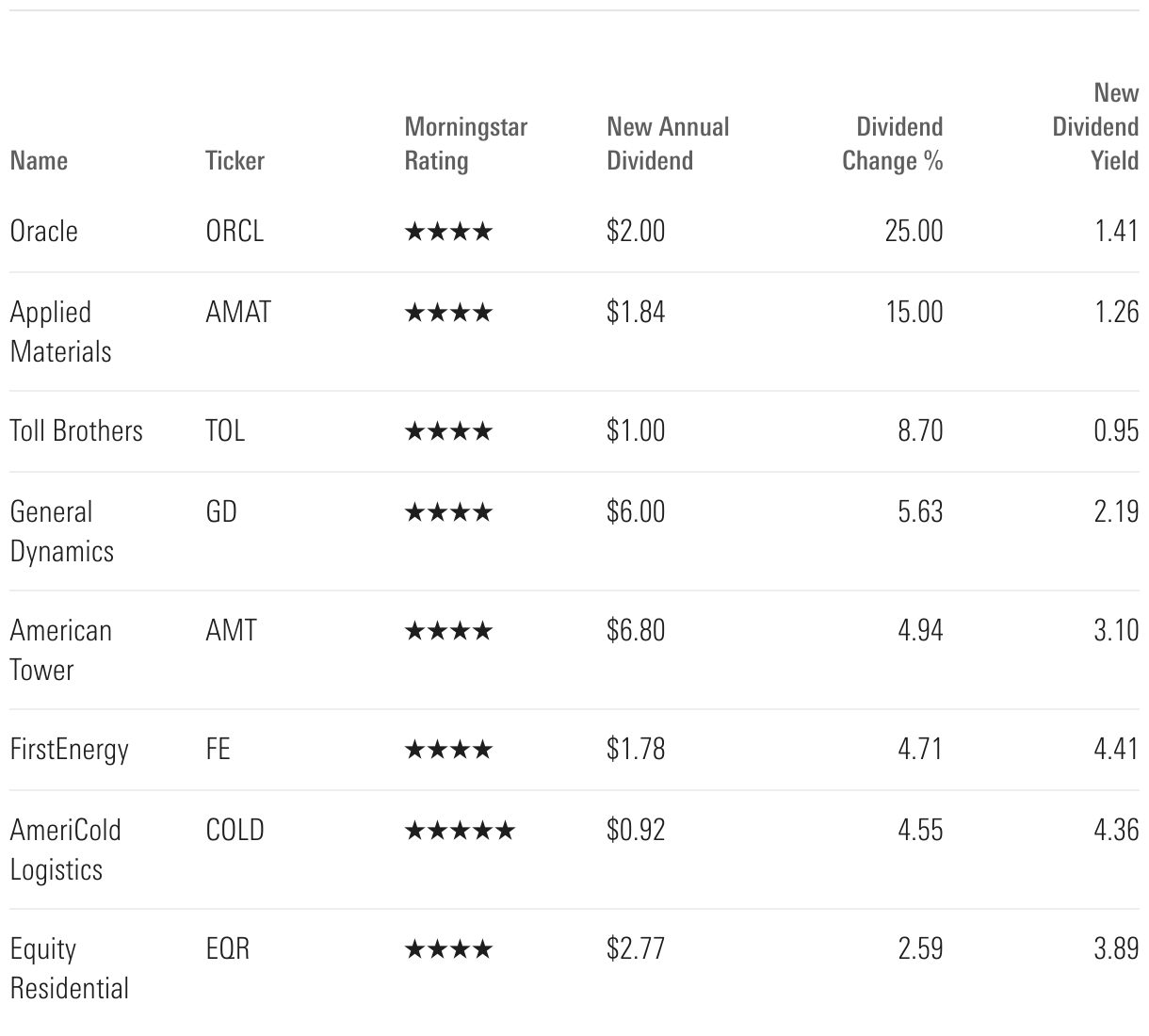This screenshot has width=1149, height=1036.
Task: Click the Dividend Change % header
Action: point(892,143)
